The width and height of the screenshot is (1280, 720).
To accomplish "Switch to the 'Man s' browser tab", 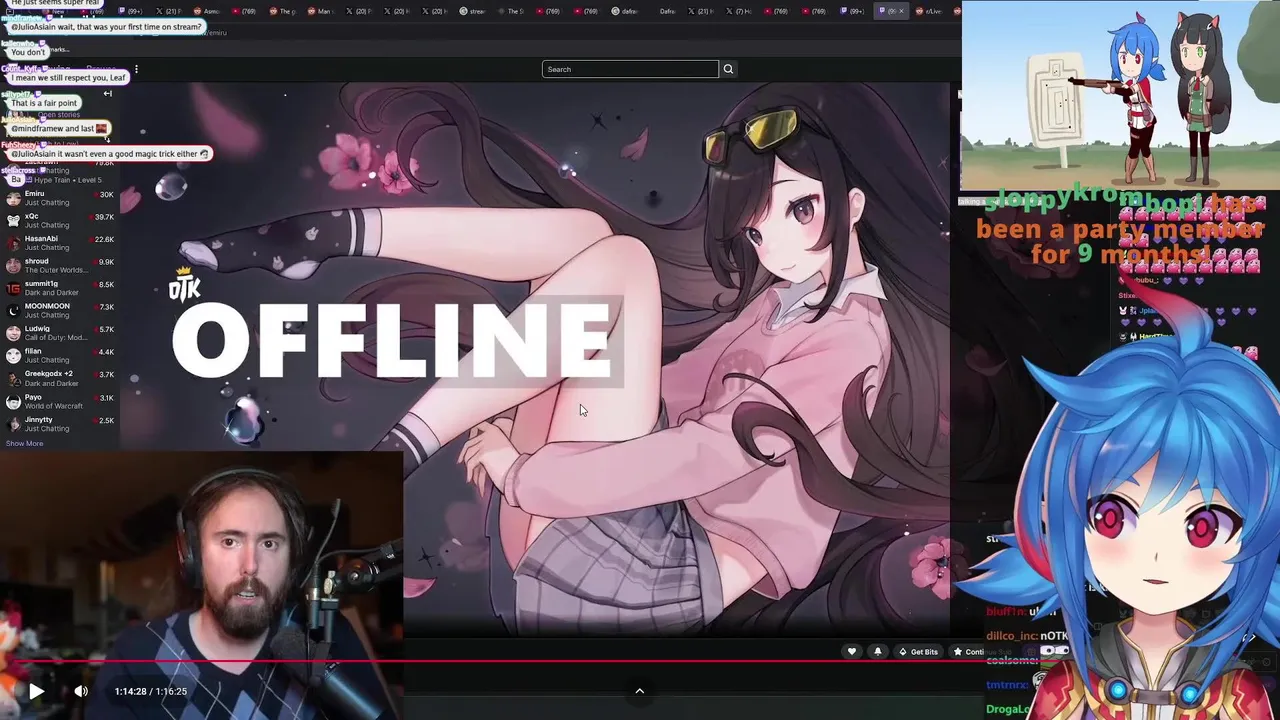I will point(320,11).
